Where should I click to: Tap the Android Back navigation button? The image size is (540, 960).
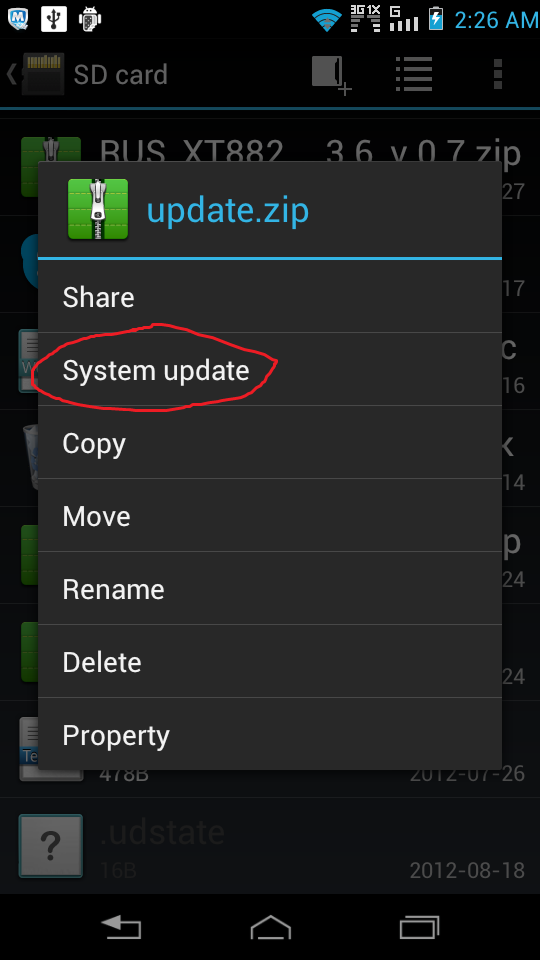coord(121,928)
